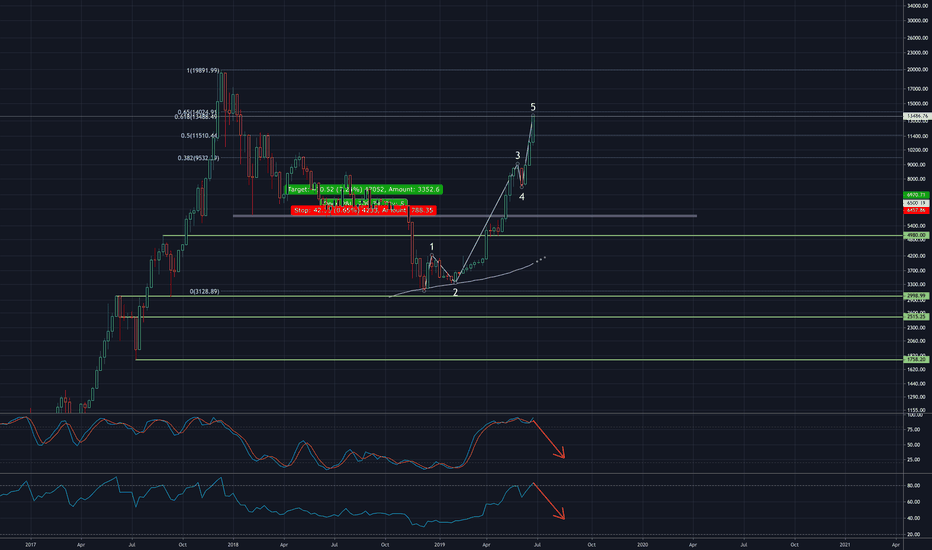The width and height of the screenshot is (932, 550).
Task: Click the 8000.00 price axis label
Action: pyautogui.click(x=918, y=179)
